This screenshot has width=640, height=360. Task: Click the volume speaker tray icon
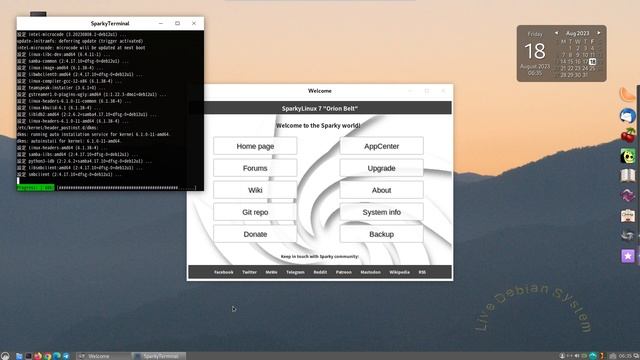(x=577, y=356)
